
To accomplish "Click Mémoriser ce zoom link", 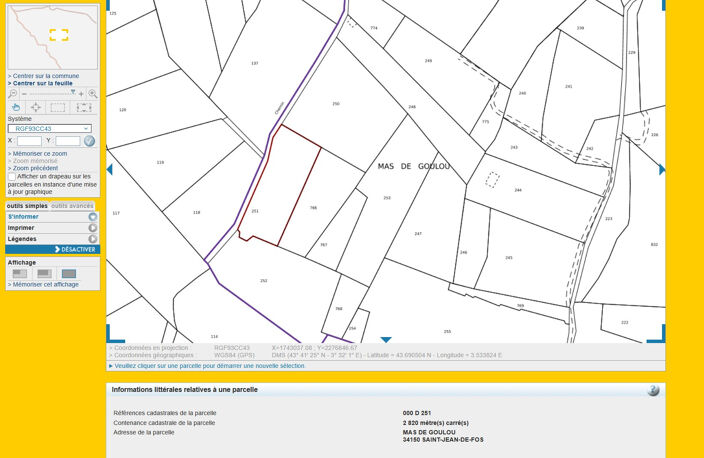I will click(38, 154).
